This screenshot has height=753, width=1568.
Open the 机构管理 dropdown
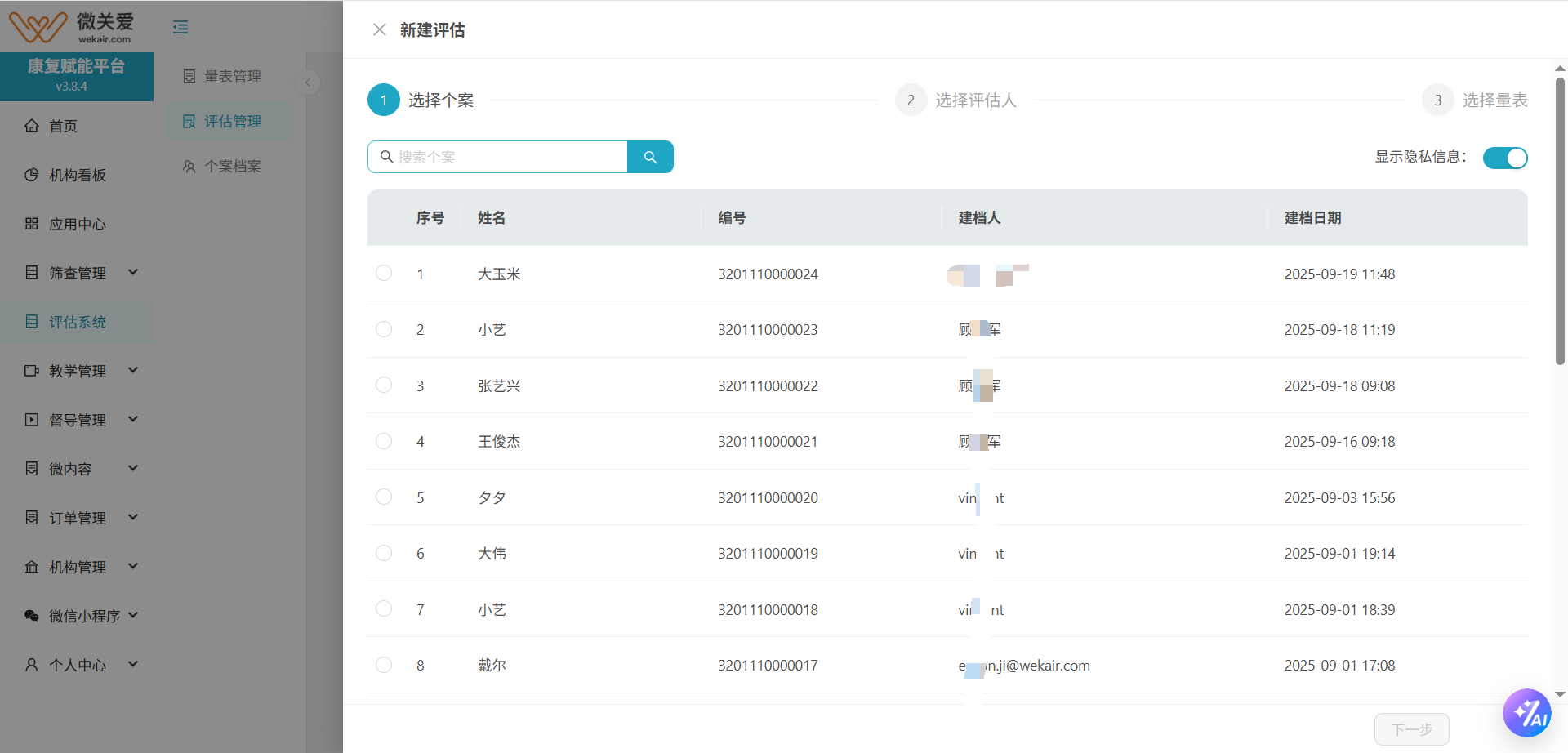[x=79, y=566]
